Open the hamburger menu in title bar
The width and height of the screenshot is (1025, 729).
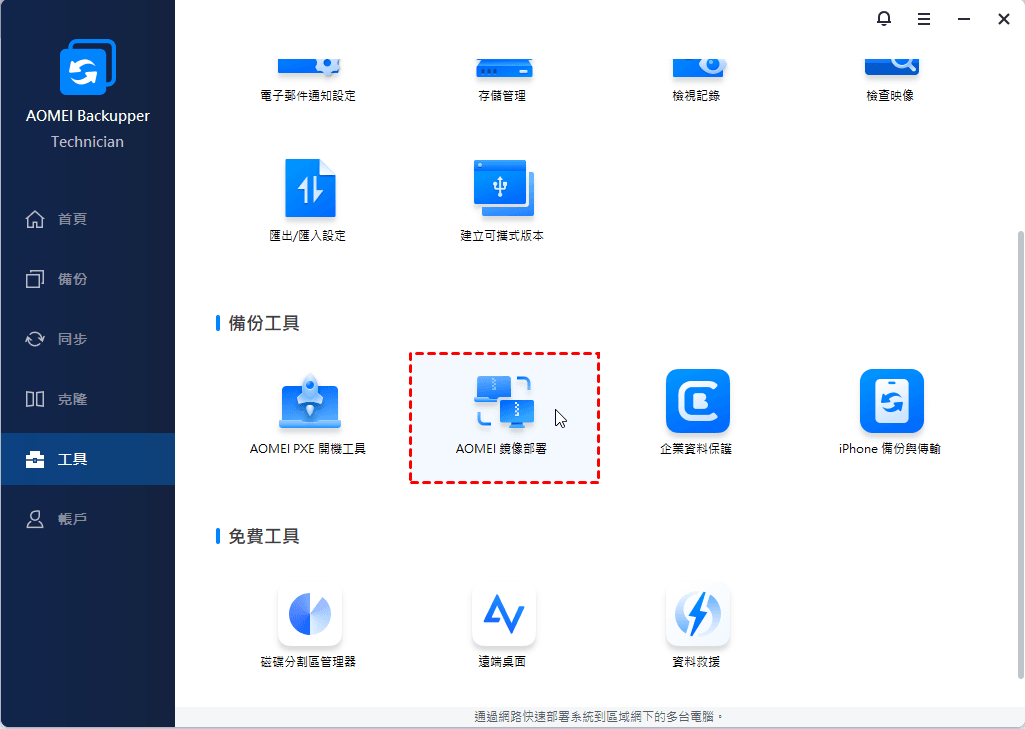coord(924,19)
